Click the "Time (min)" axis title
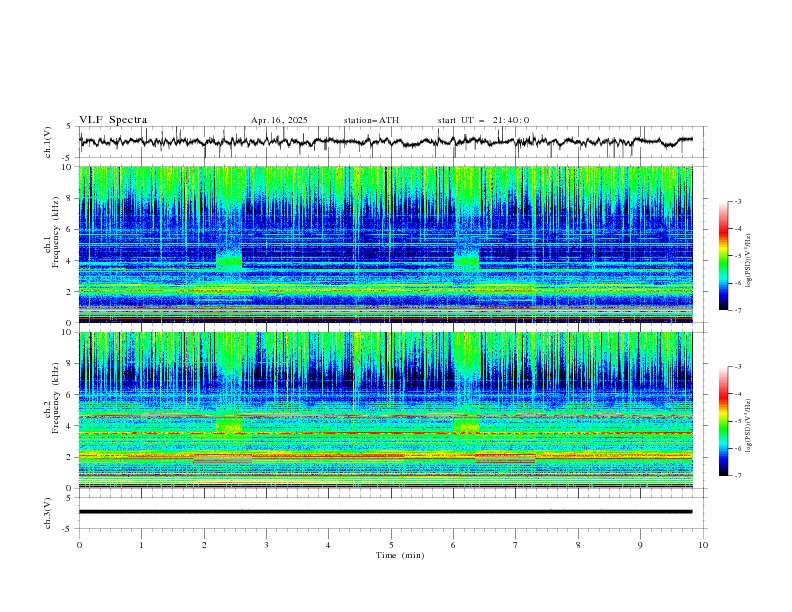792x612 pixels. pos(400,555)
